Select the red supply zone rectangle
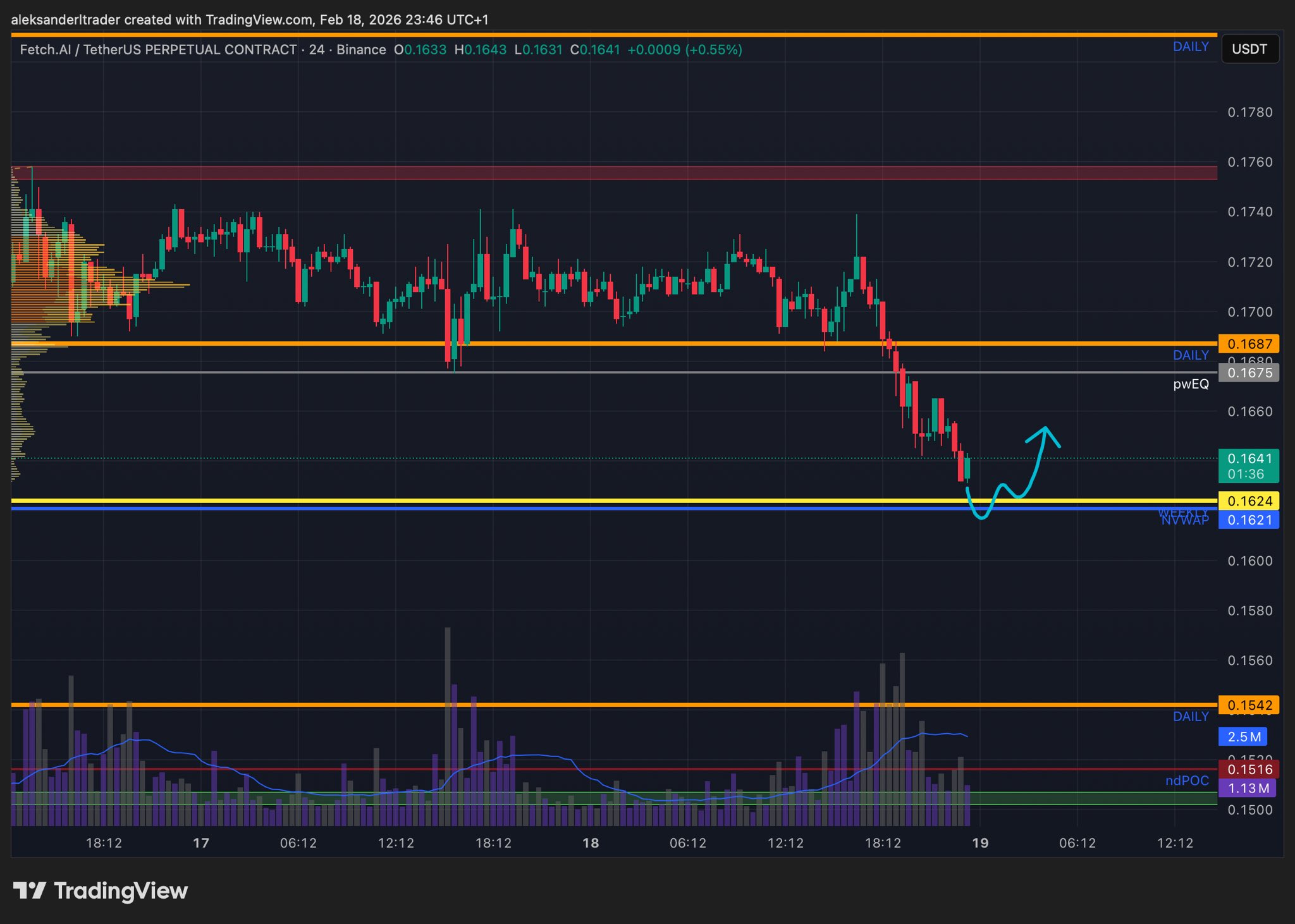 613,173
